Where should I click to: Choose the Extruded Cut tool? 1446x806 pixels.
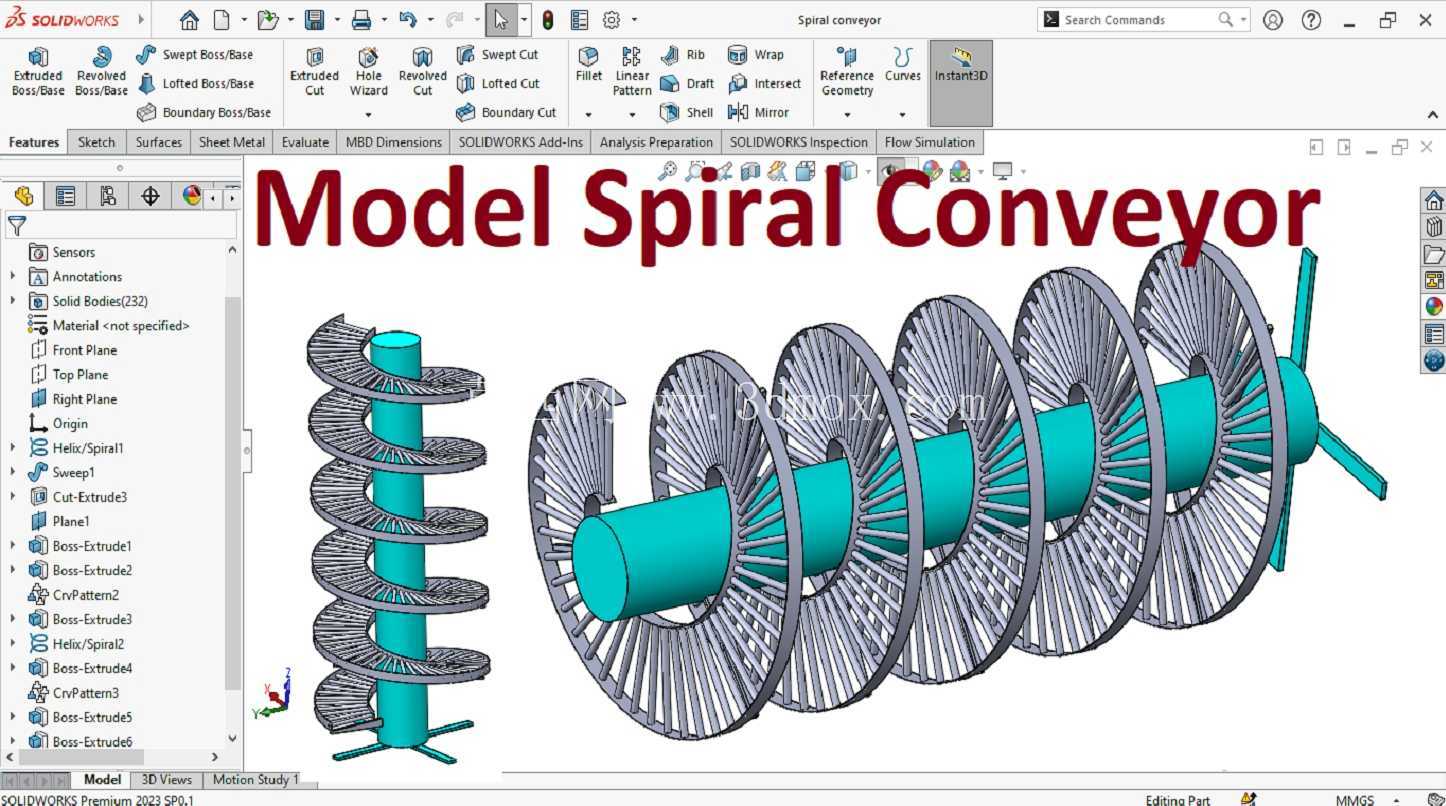(314, 72)
